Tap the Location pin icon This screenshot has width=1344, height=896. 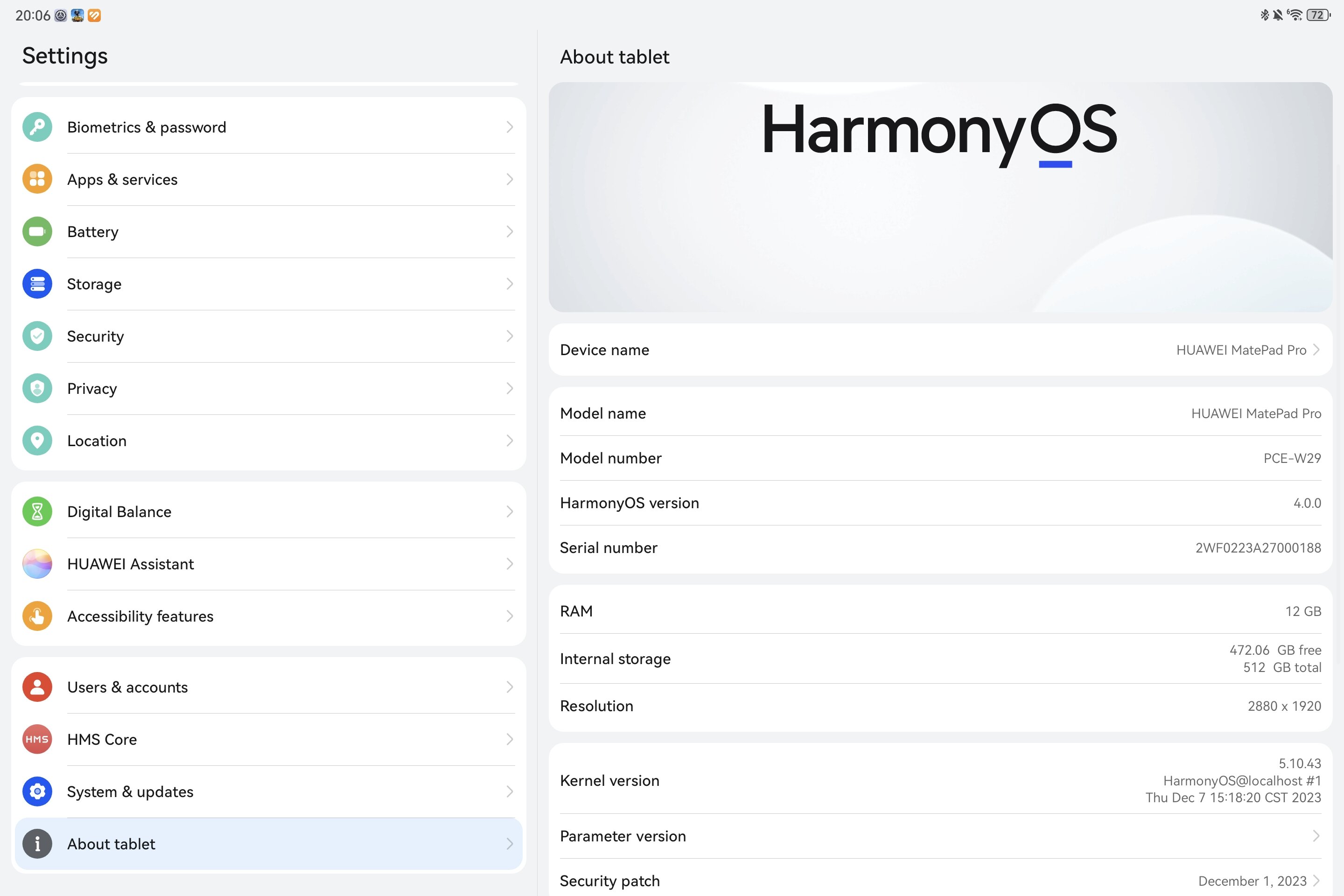[x=37, y=441]
